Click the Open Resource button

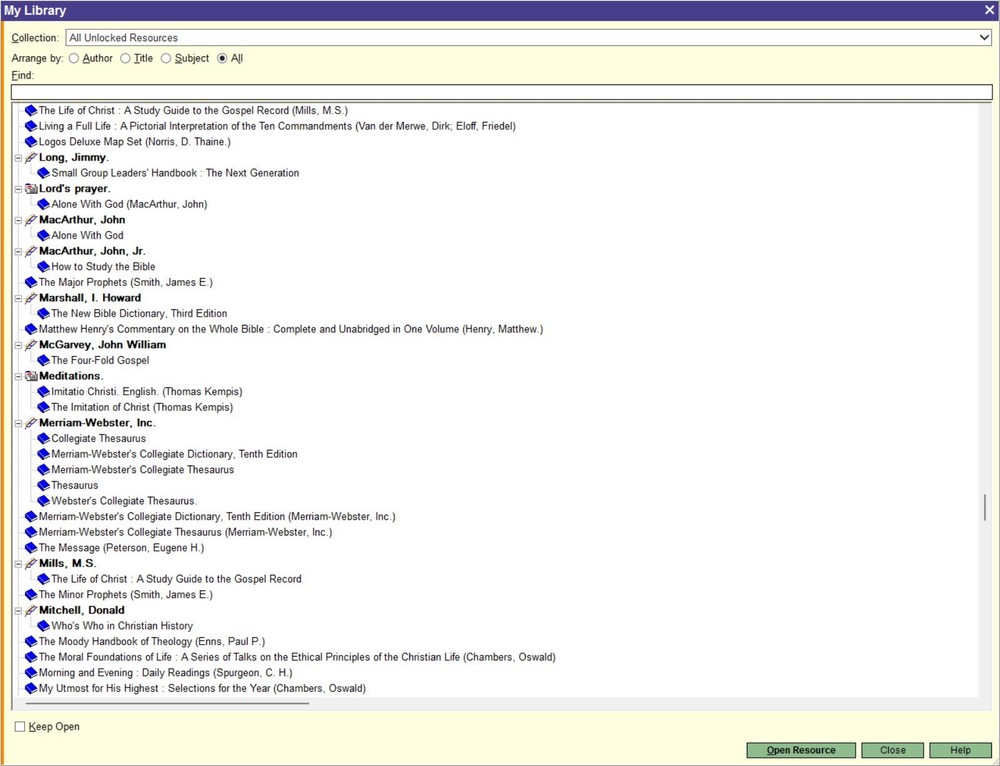tap(800, 750)
